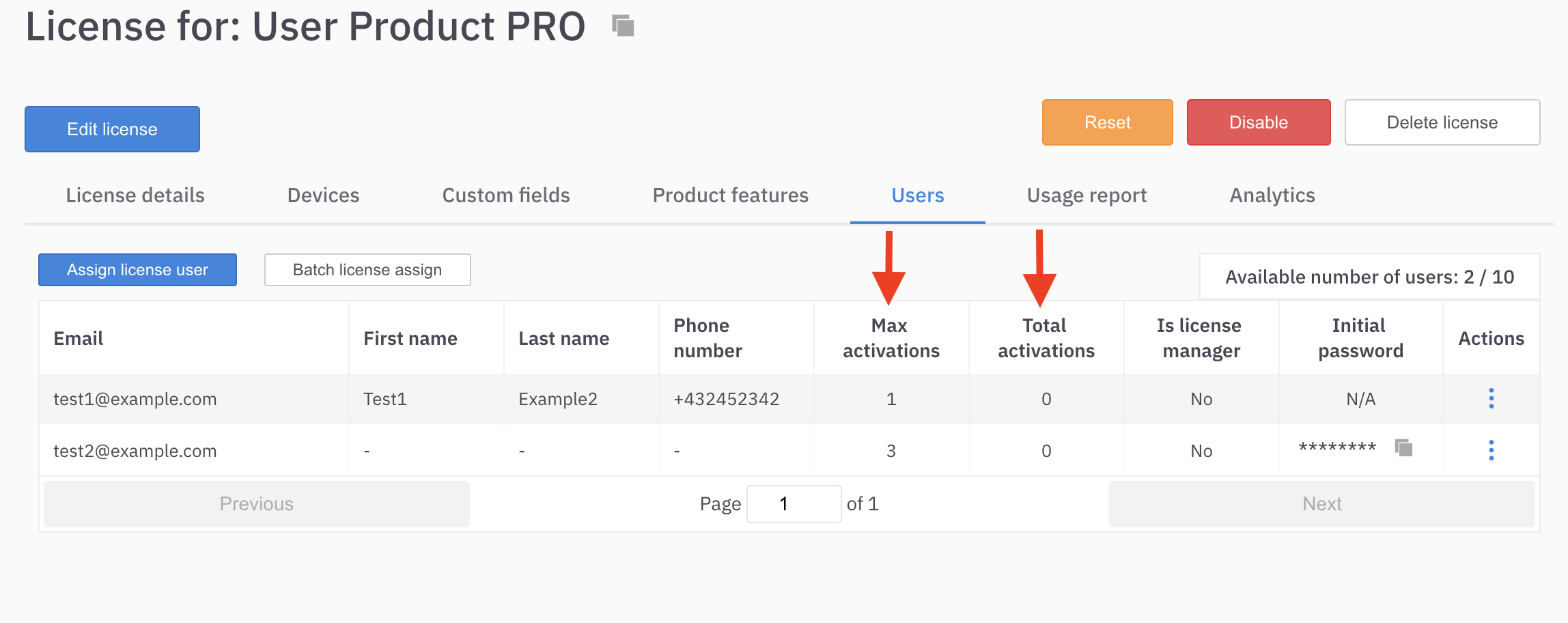
Task: Switch to Analytics tab
Action: (x=1272, y=195)
